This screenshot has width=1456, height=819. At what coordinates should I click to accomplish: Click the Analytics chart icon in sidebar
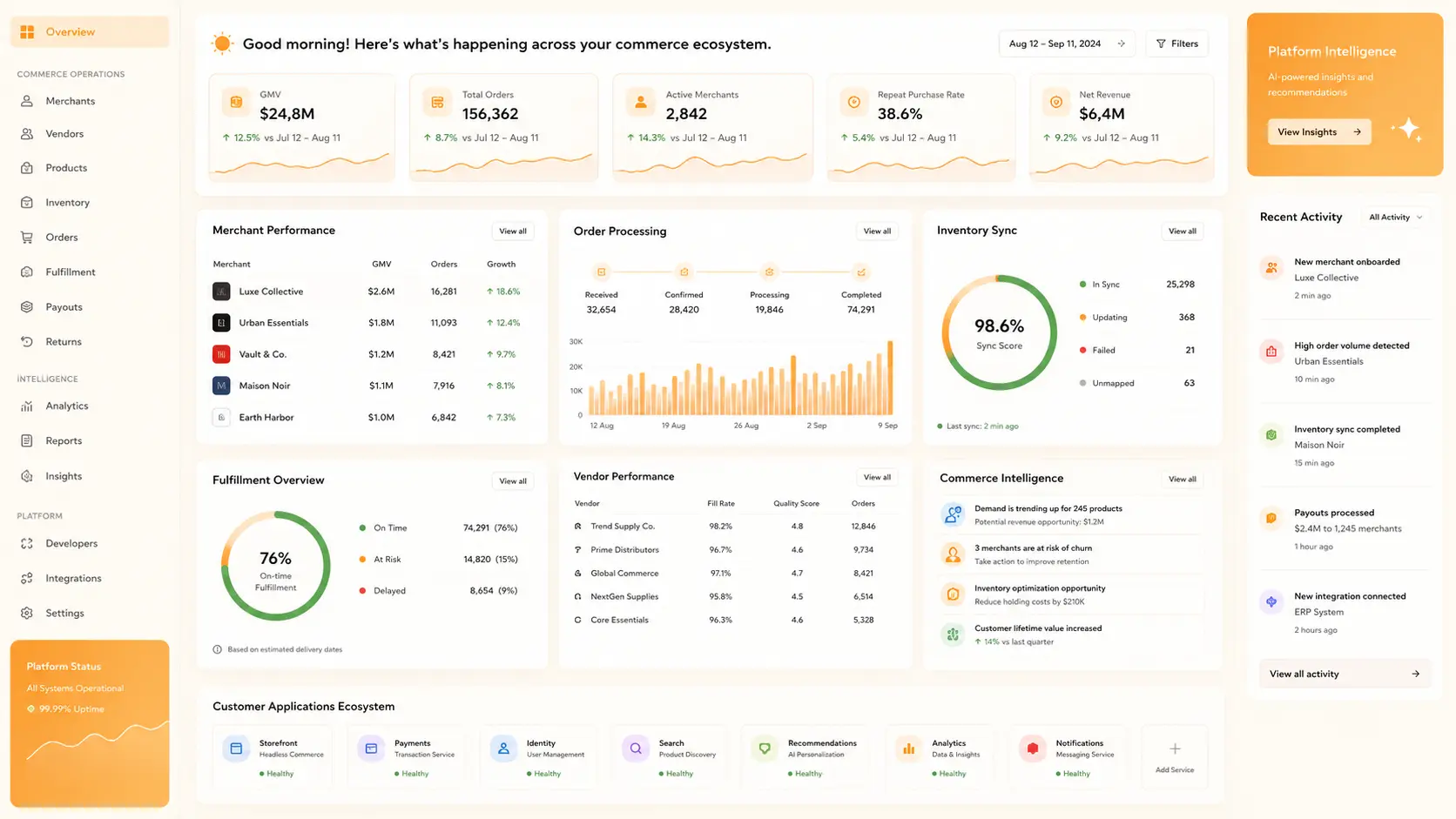coord(27,406)
